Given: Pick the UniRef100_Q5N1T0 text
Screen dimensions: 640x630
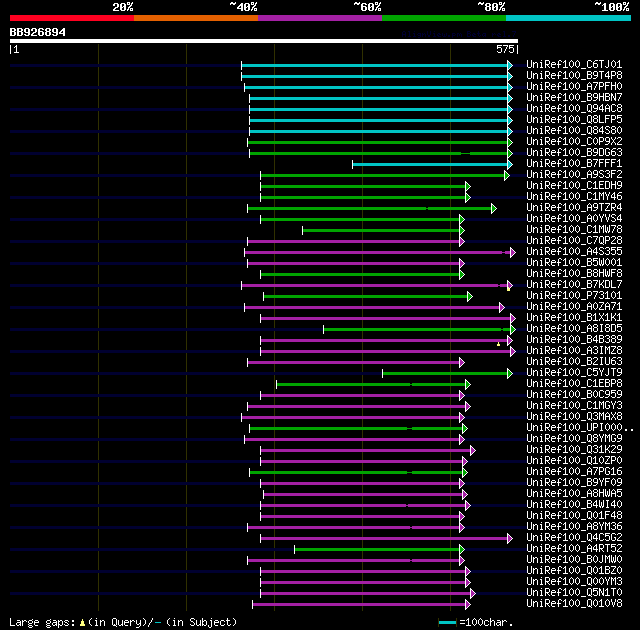Looking at the screenshot, I should pos(574,593).
